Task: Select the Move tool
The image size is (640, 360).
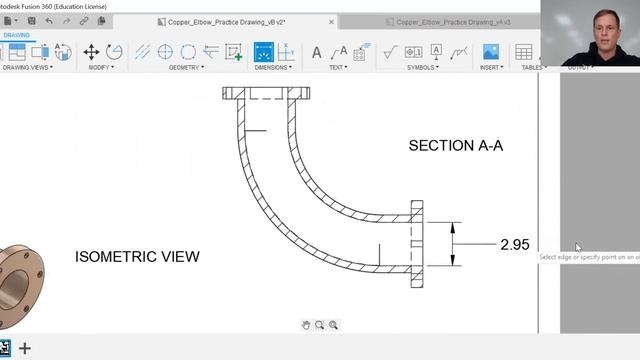Action: click(x=91, y=52)
